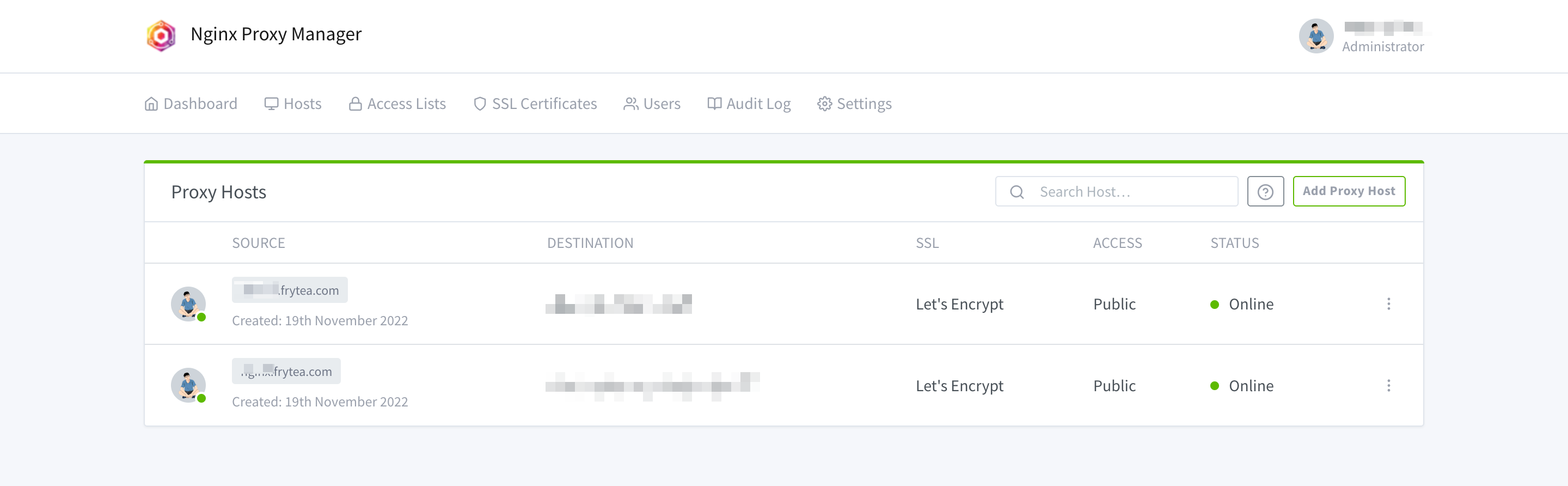Navigate to Users page

652,104
